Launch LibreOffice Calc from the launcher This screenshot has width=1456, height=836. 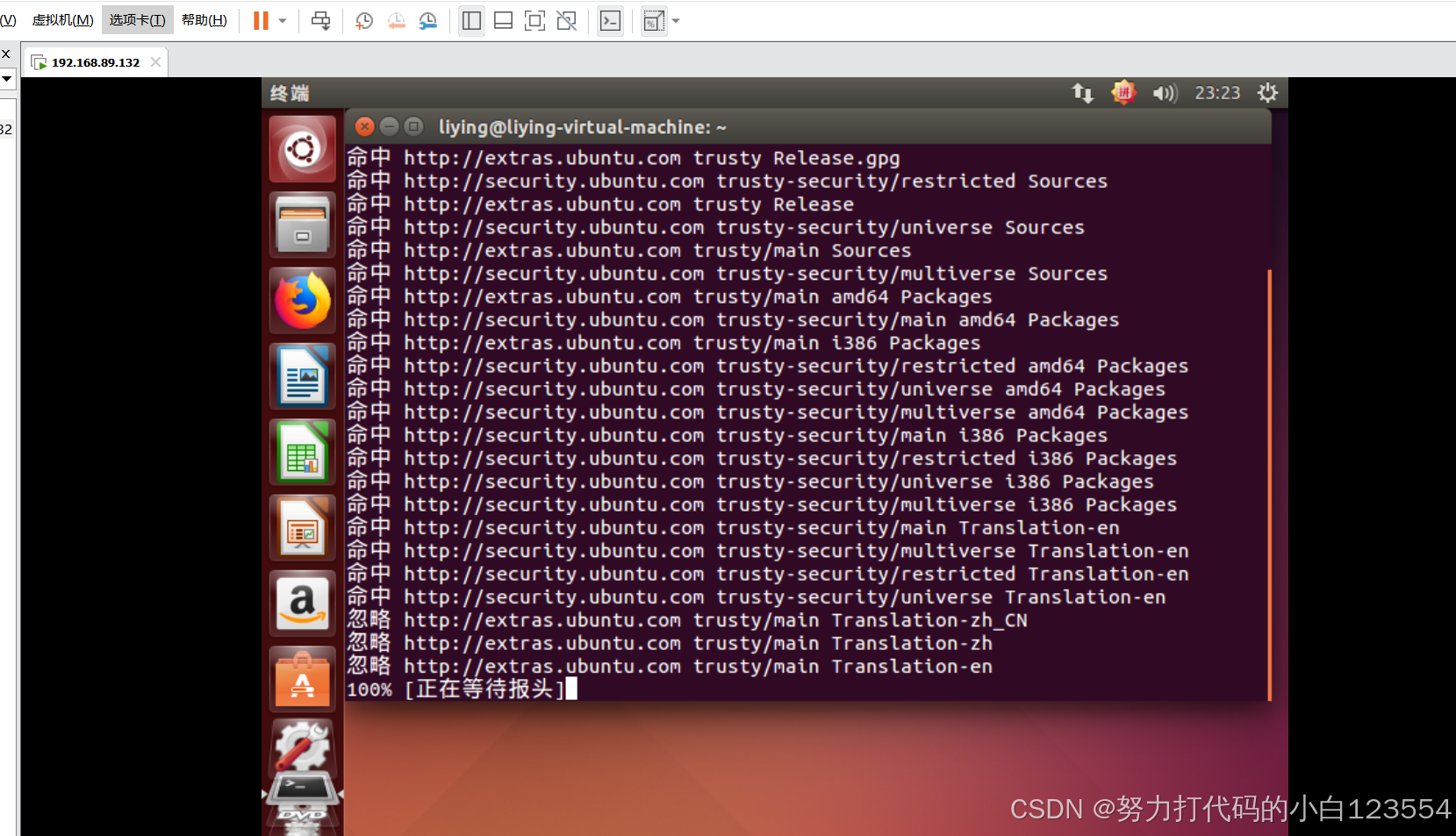pos(303,452)
